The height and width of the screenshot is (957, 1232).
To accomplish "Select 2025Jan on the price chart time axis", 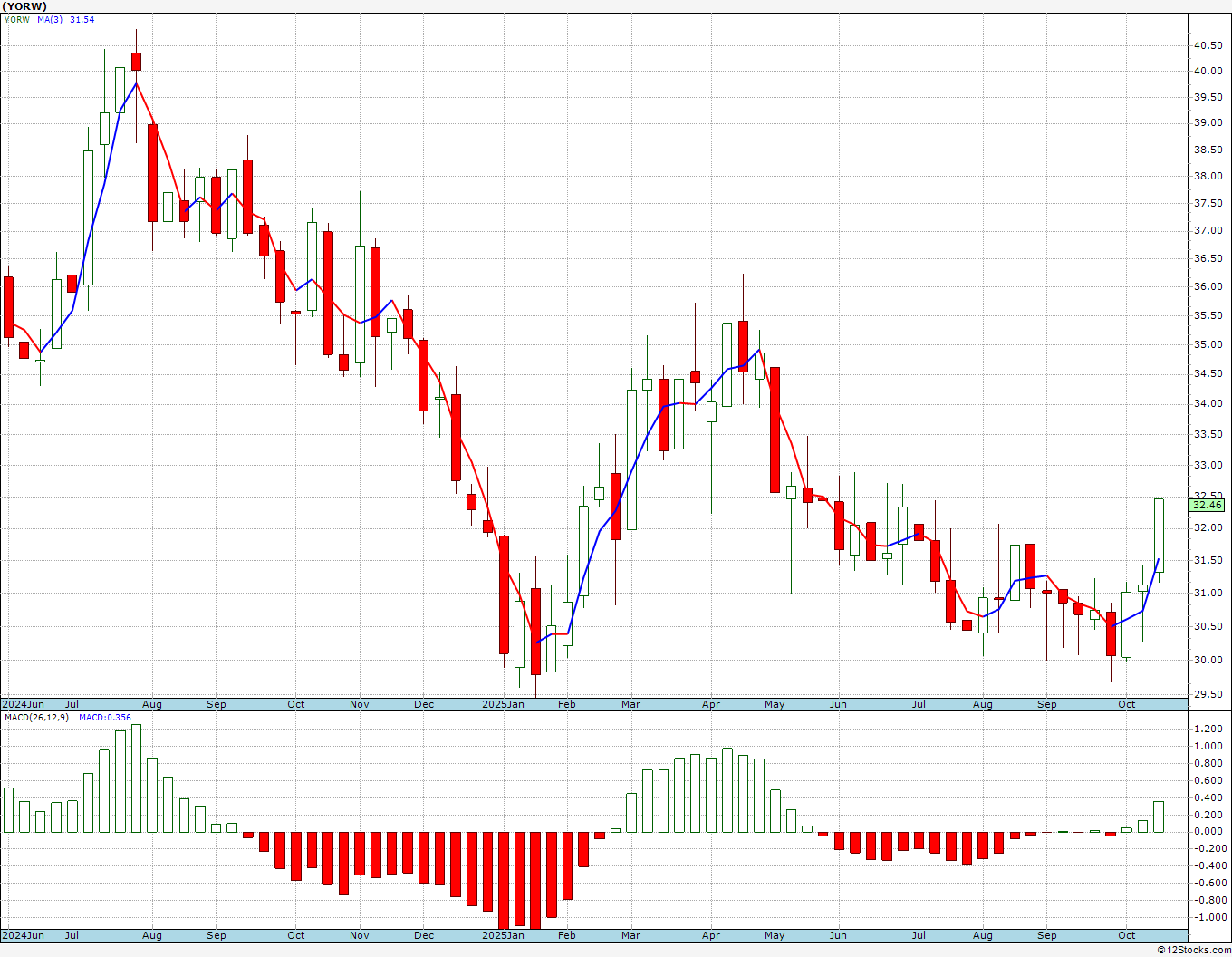I will 503,705.
